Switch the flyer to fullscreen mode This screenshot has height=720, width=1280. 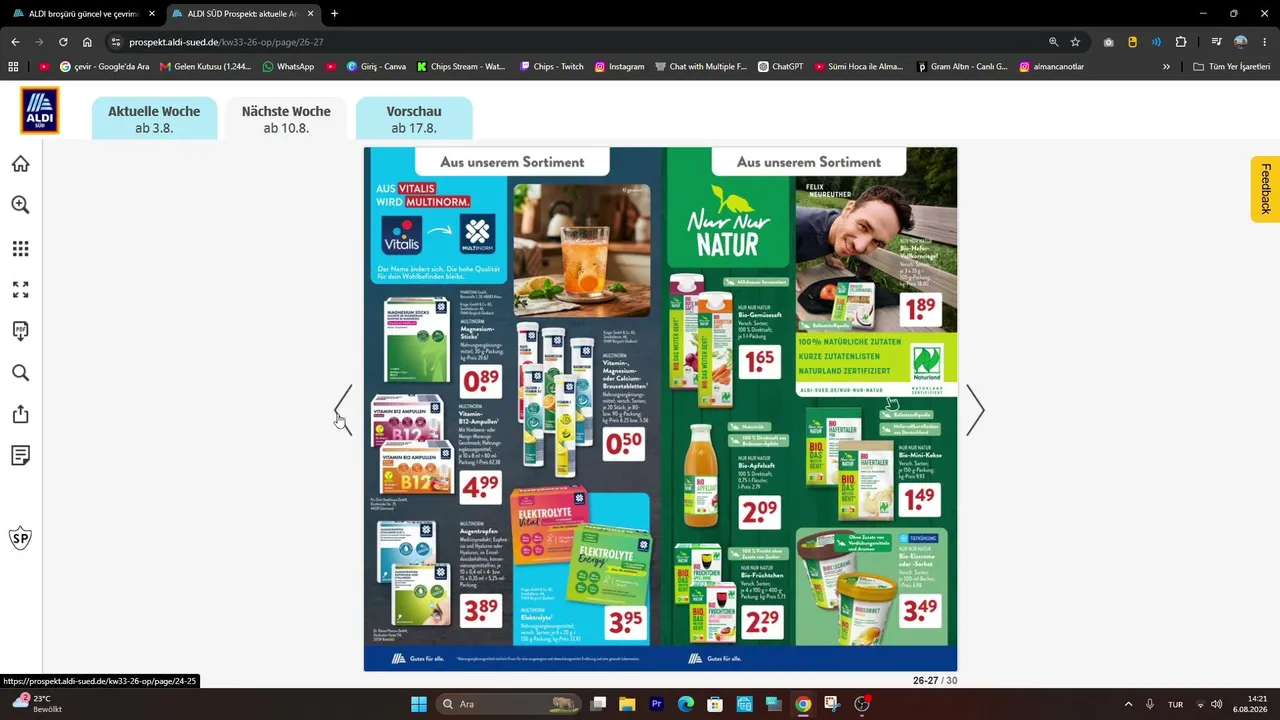(x=20, y=290)
